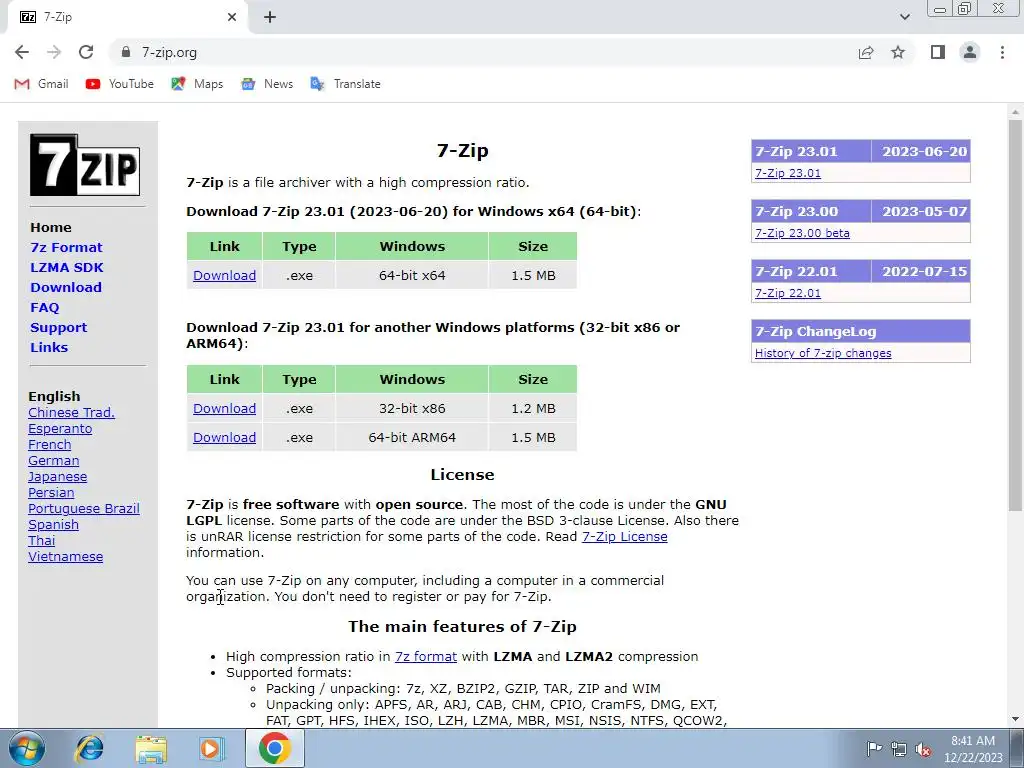
Task: Switch language to Chinese Trad.
Action: pos(71,413)
